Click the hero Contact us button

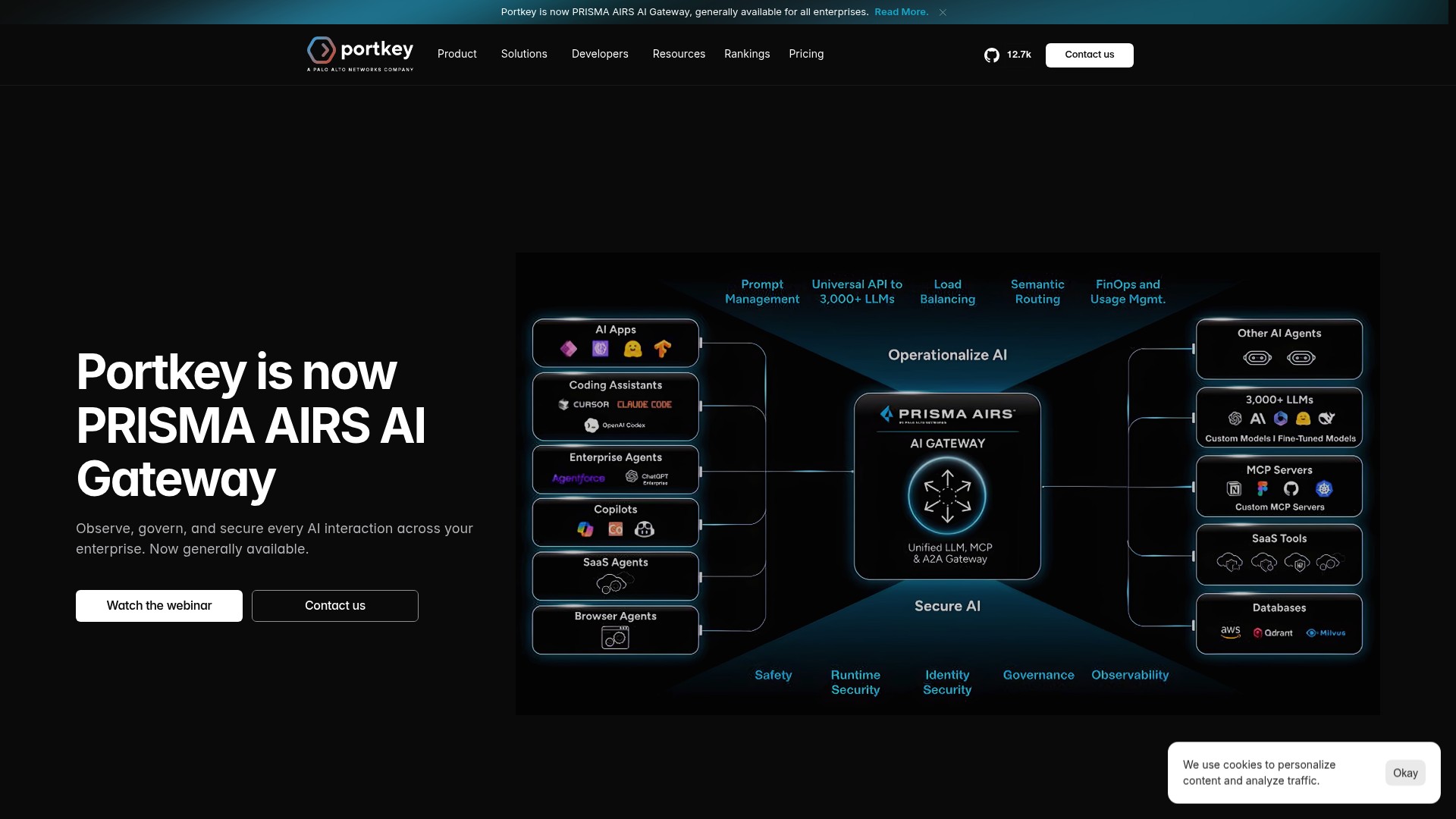tap(335, 605)
